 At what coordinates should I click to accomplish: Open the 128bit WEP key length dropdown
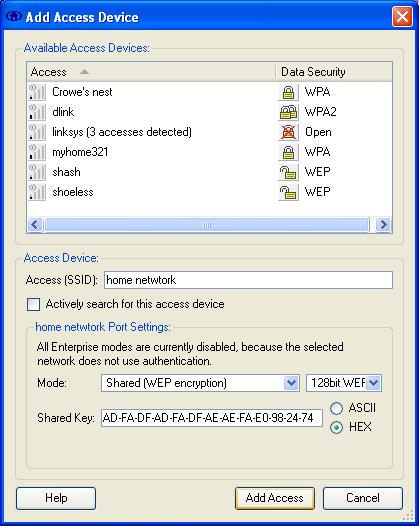point(344,383)
